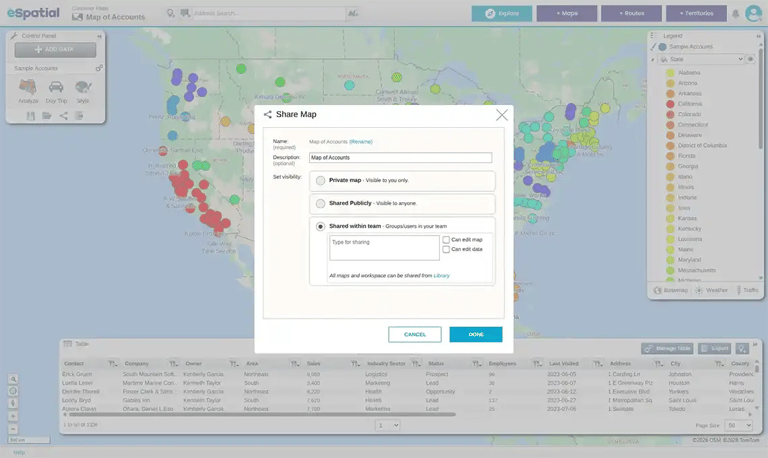Click the map zoom-in plus button
The width and height of the screenshot is (768, 458).
(x=13, y=416)
